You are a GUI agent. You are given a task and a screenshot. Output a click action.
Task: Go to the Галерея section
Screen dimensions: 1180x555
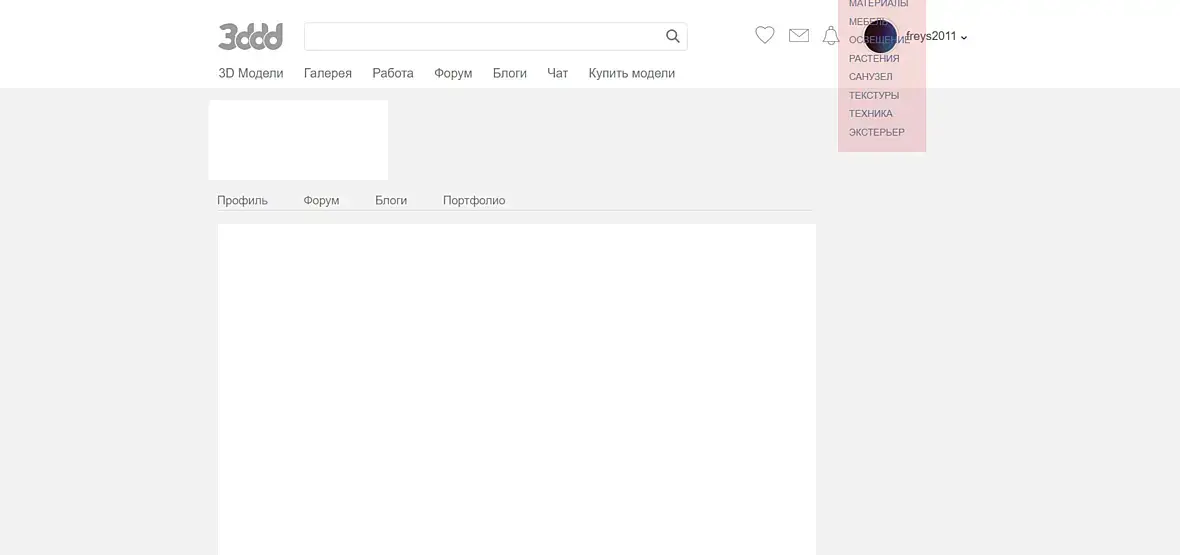(x=327, y=73)
